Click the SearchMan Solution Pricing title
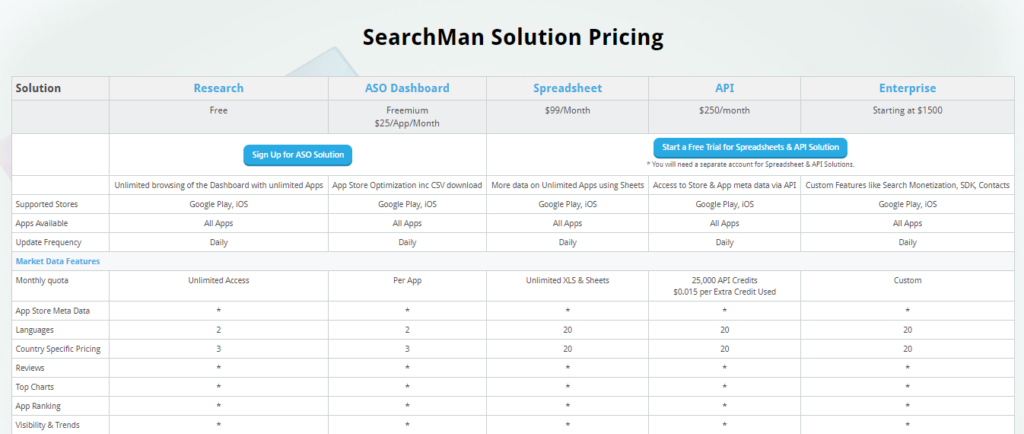The image size is (1024, 434). 513,37
